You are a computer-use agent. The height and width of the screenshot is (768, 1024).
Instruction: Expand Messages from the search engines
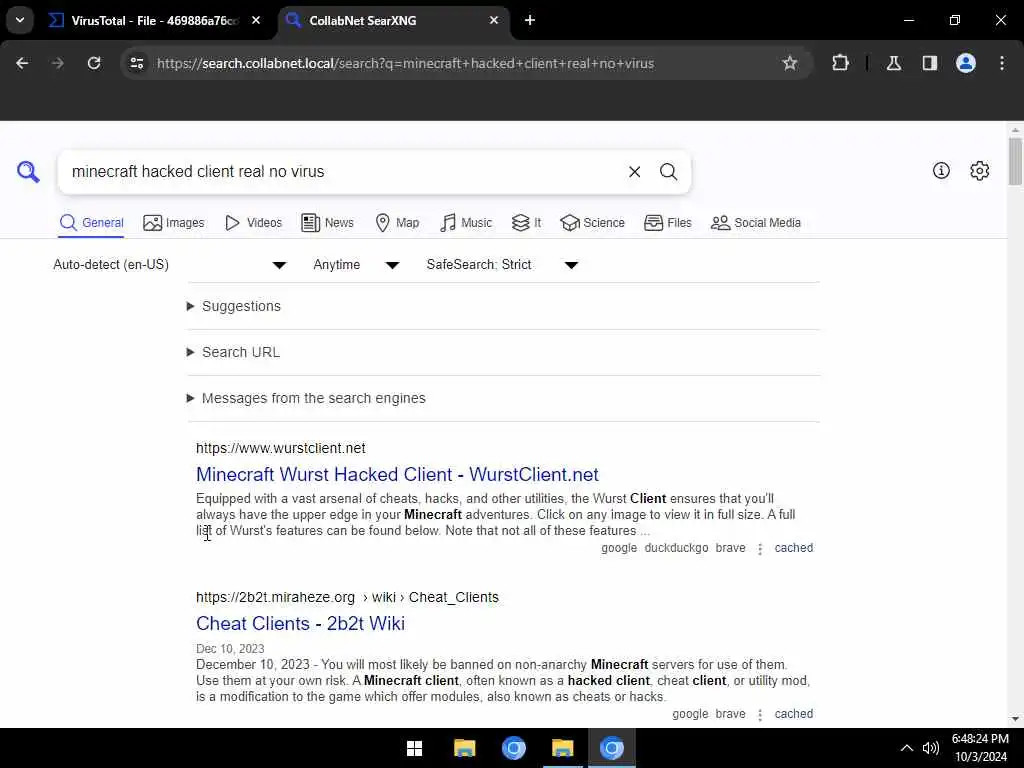306,398
